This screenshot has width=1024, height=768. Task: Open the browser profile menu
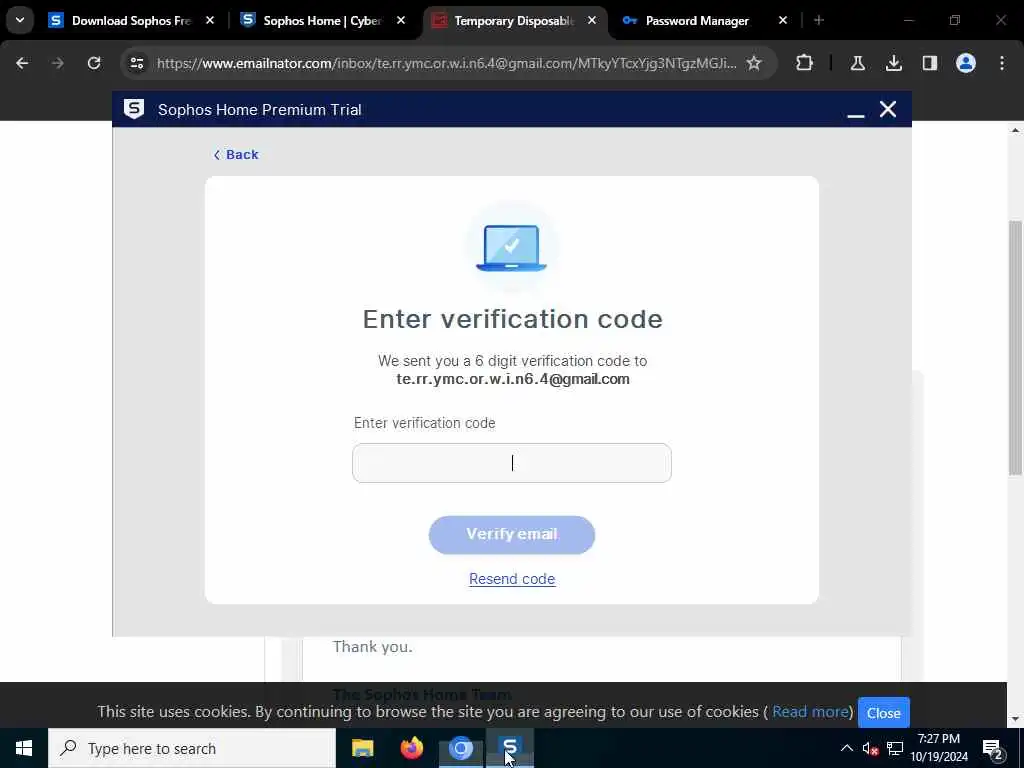click(x=966, y=63)
